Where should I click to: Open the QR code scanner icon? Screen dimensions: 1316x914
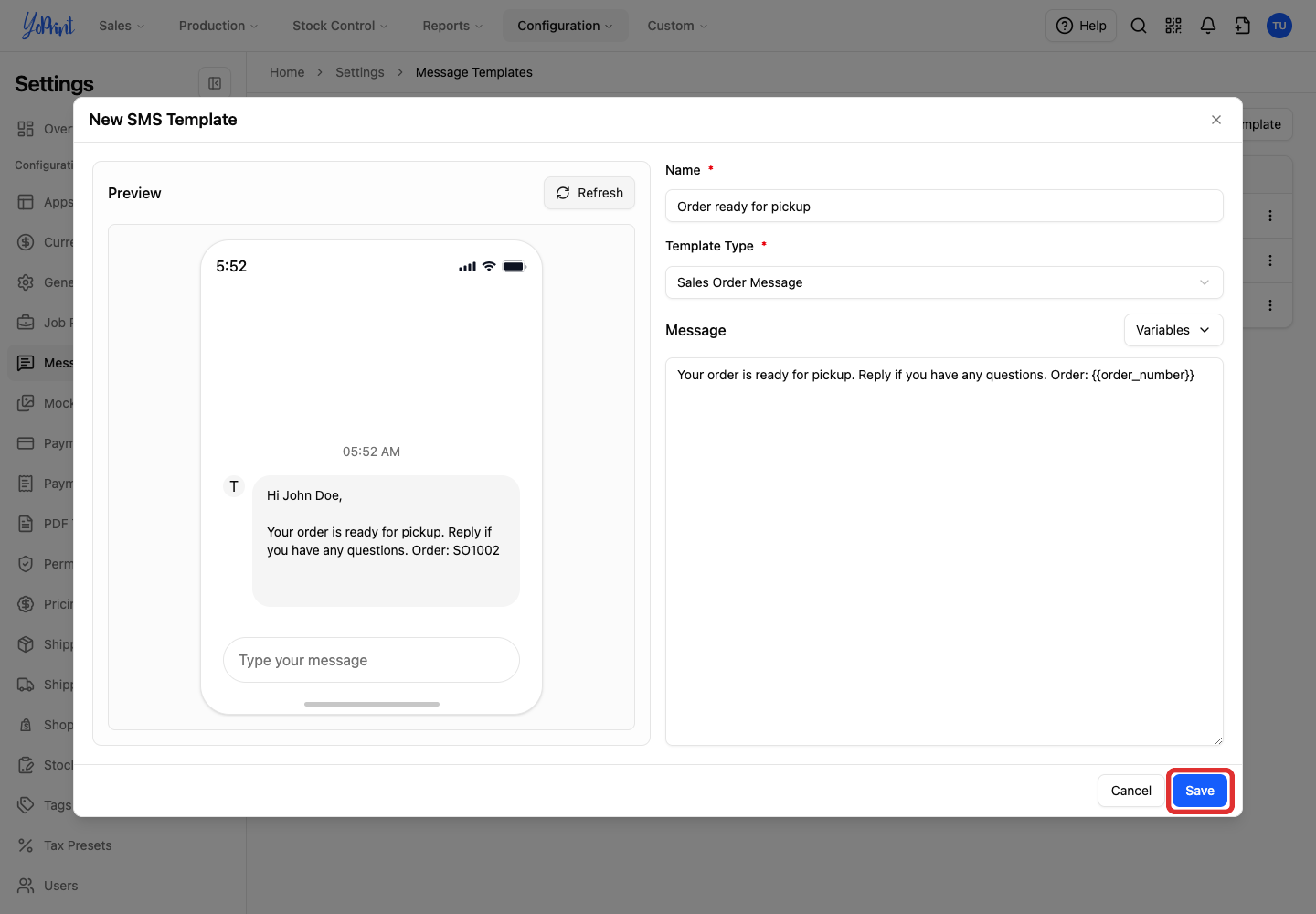tap(1173, 26)
